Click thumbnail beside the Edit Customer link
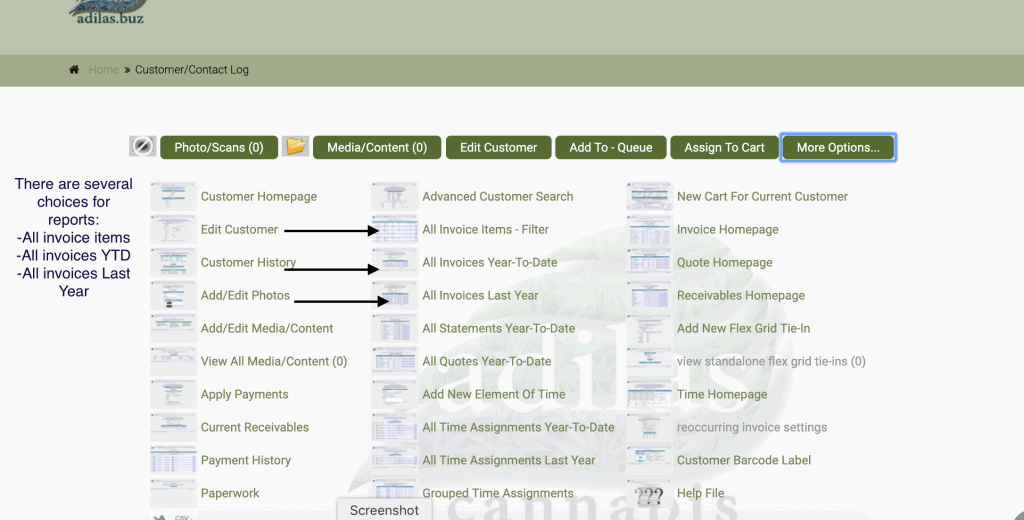 click(x=173, y=229)
